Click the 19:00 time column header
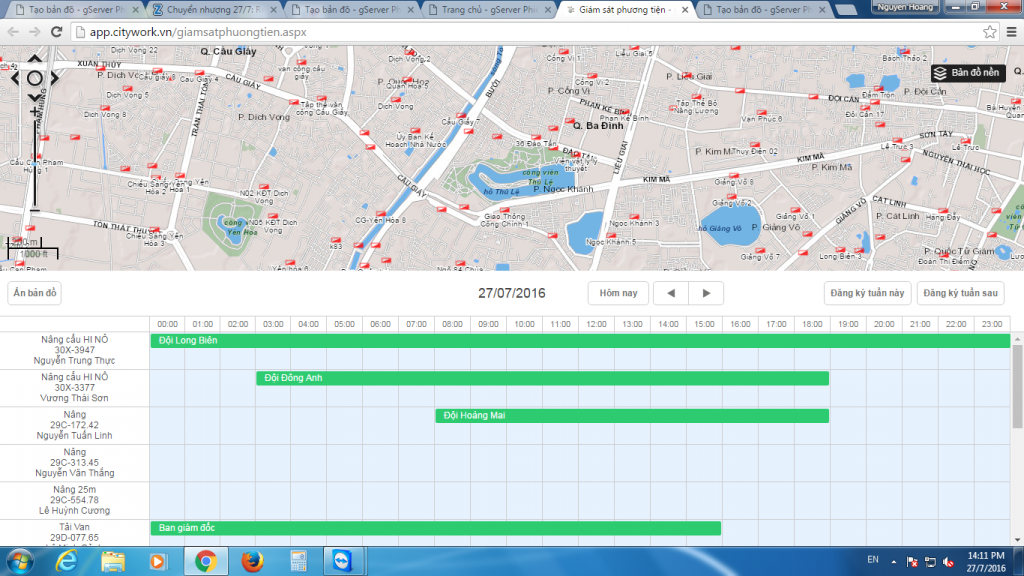1024x576 pixels. pyautogui.click(x=848, y=324)
